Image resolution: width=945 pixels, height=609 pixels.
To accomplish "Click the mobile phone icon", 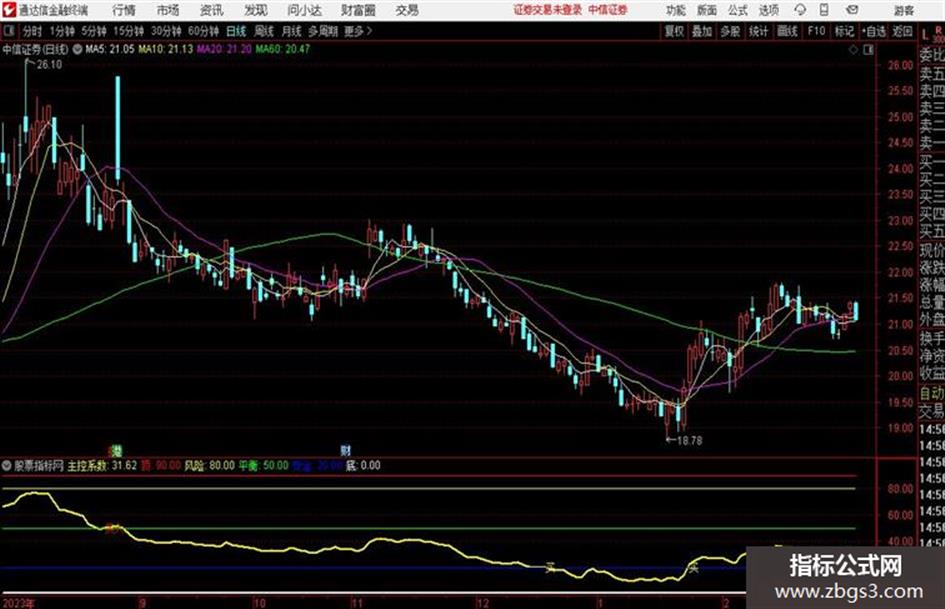I will (x=824, y=10).
